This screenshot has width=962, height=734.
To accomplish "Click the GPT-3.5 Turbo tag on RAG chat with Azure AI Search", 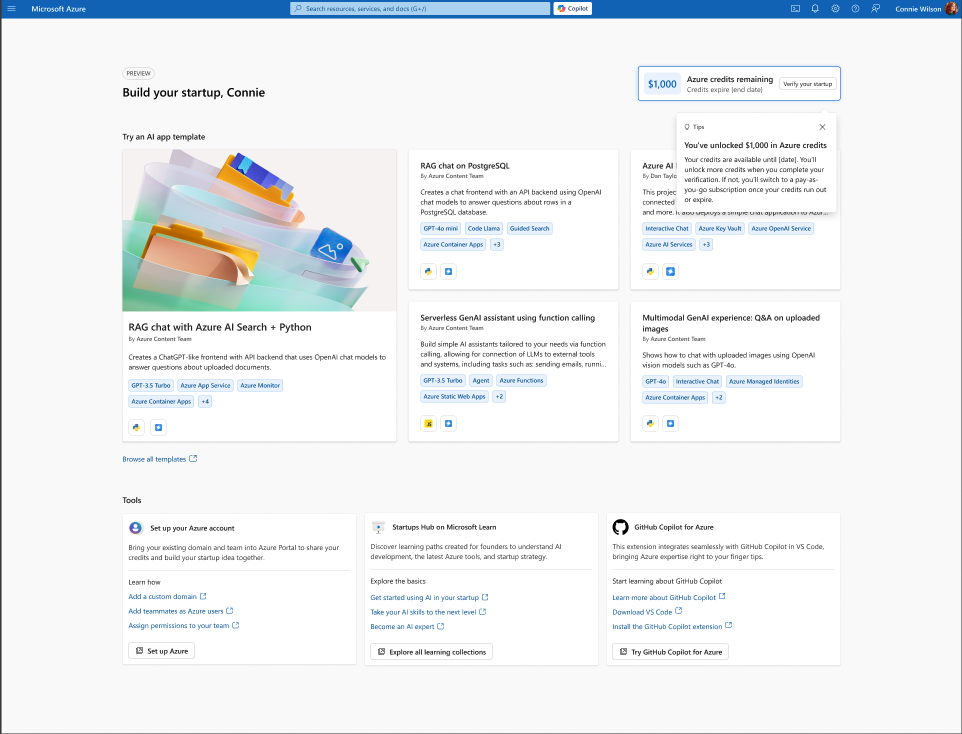I will 150,385.
